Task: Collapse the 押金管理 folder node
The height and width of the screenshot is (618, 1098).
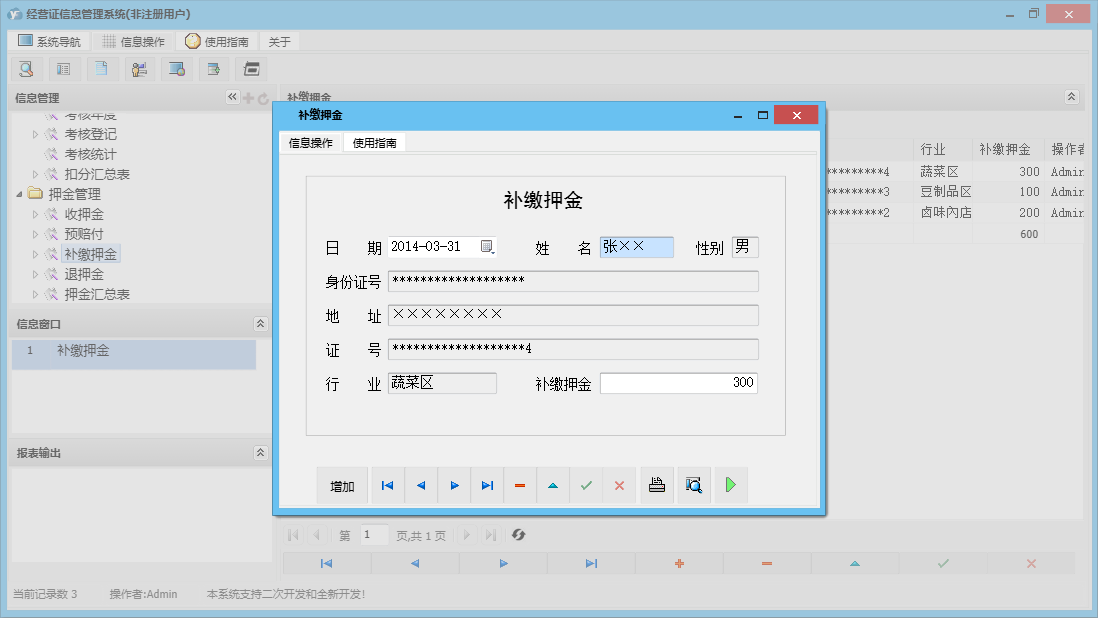Action: tap(20, 194)
